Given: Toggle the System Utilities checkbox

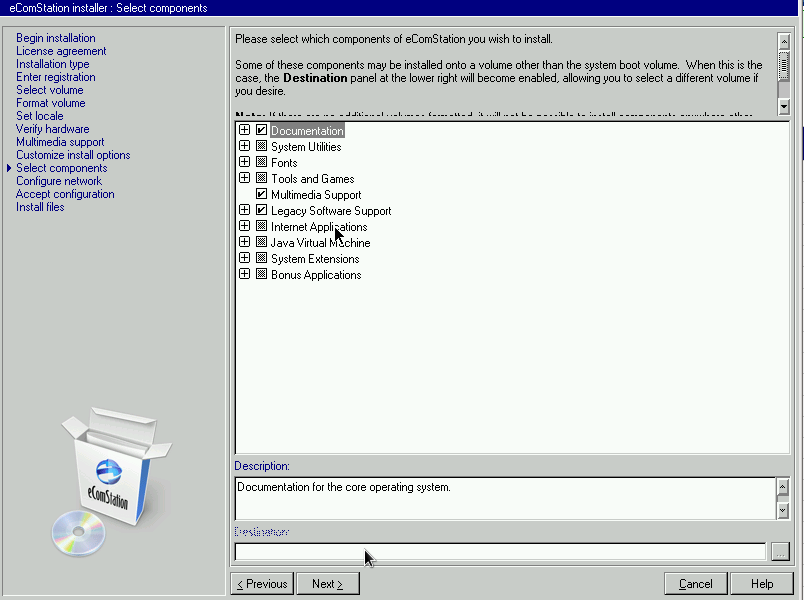Looking at the screenshot, I should [262, 146].
